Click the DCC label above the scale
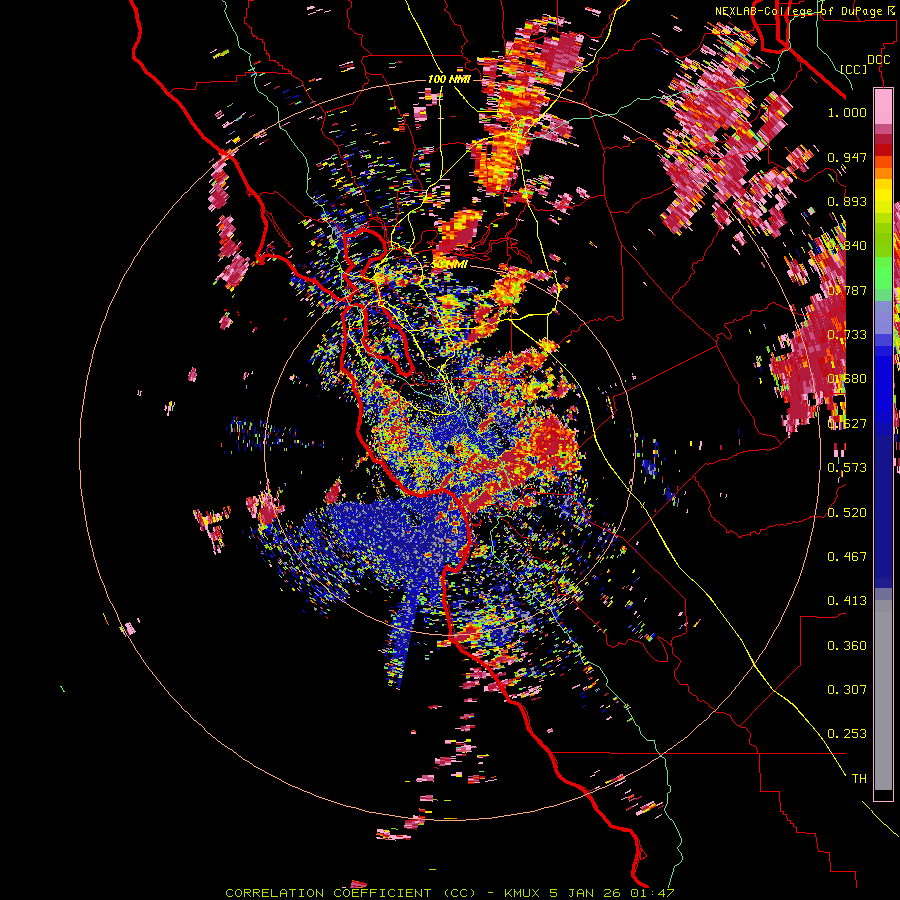The width and height of the screenshot is (900, 900). (x=878, y=60)
